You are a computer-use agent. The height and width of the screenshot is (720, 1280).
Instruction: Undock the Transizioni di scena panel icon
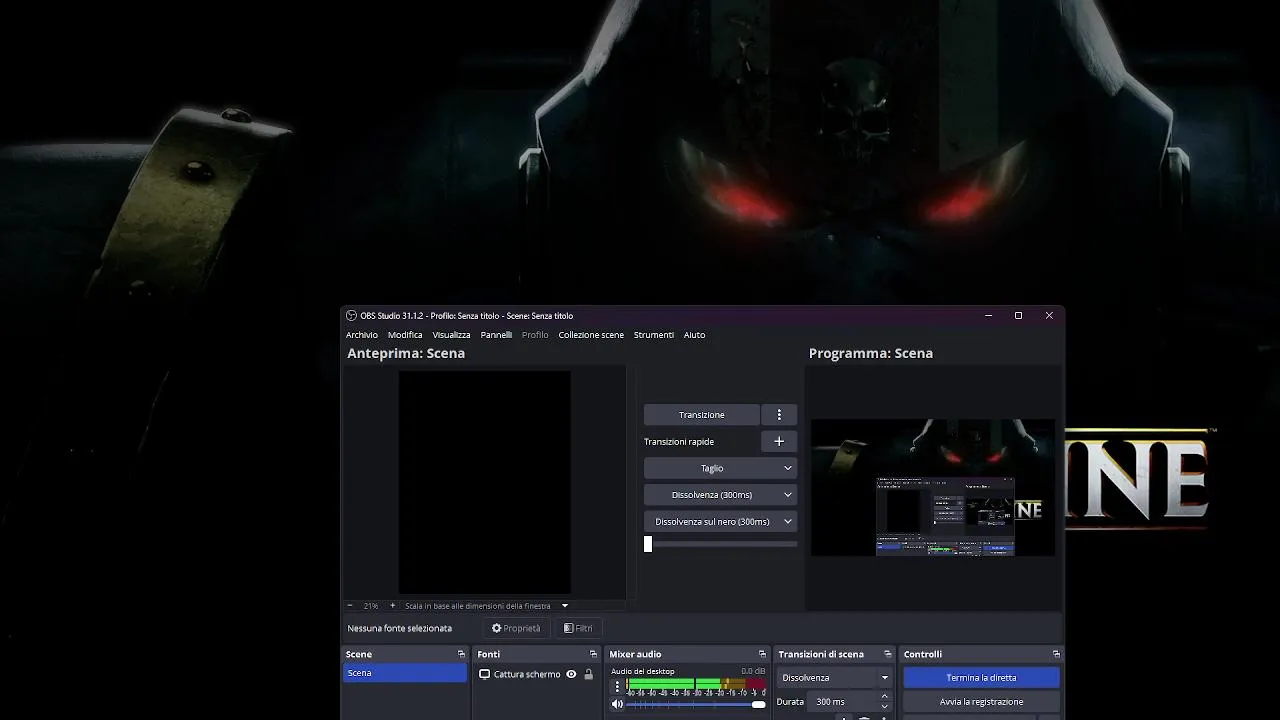coord(887,654)
